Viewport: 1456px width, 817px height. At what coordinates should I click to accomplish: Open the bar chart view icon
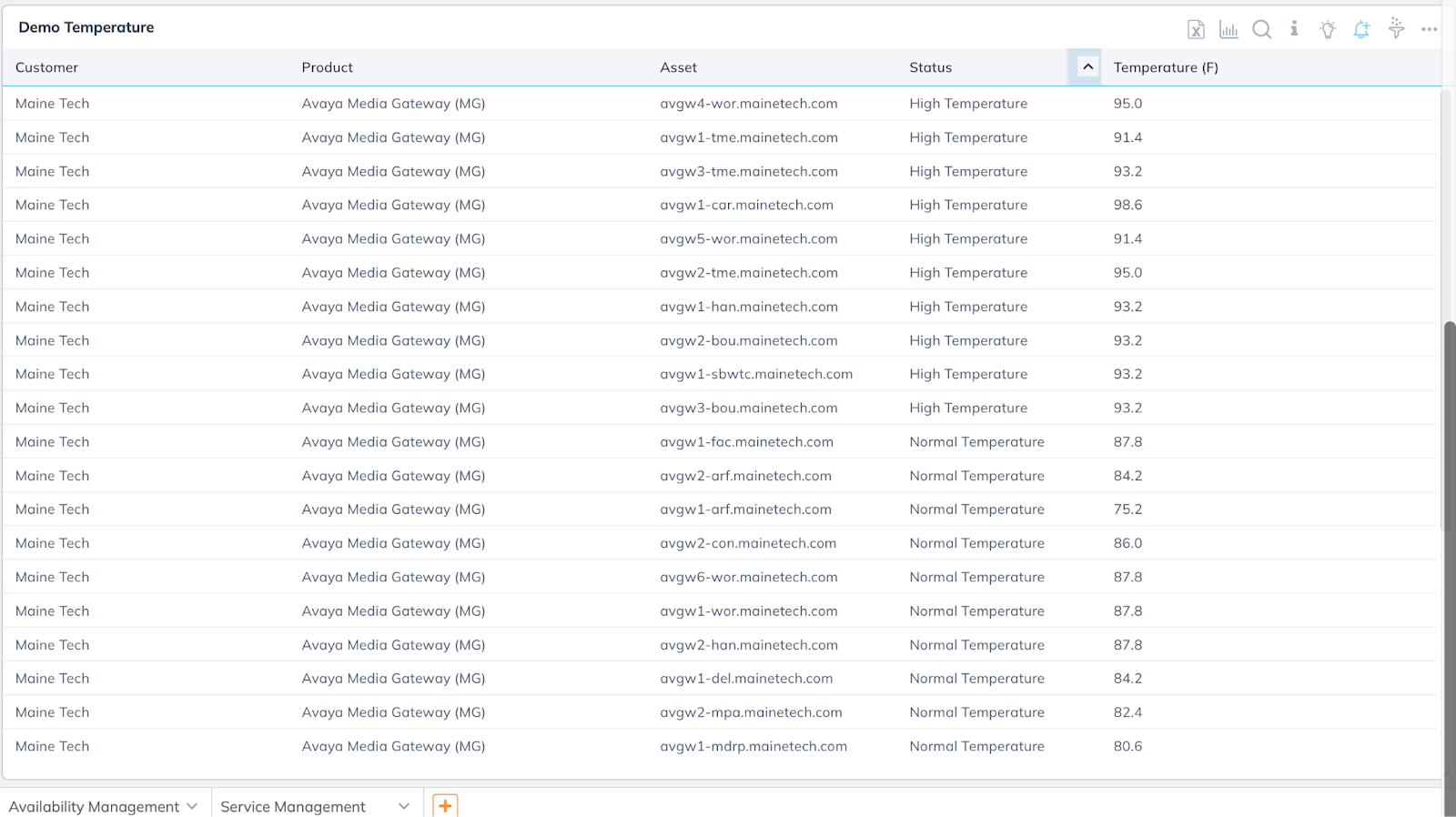(1228, 30)
